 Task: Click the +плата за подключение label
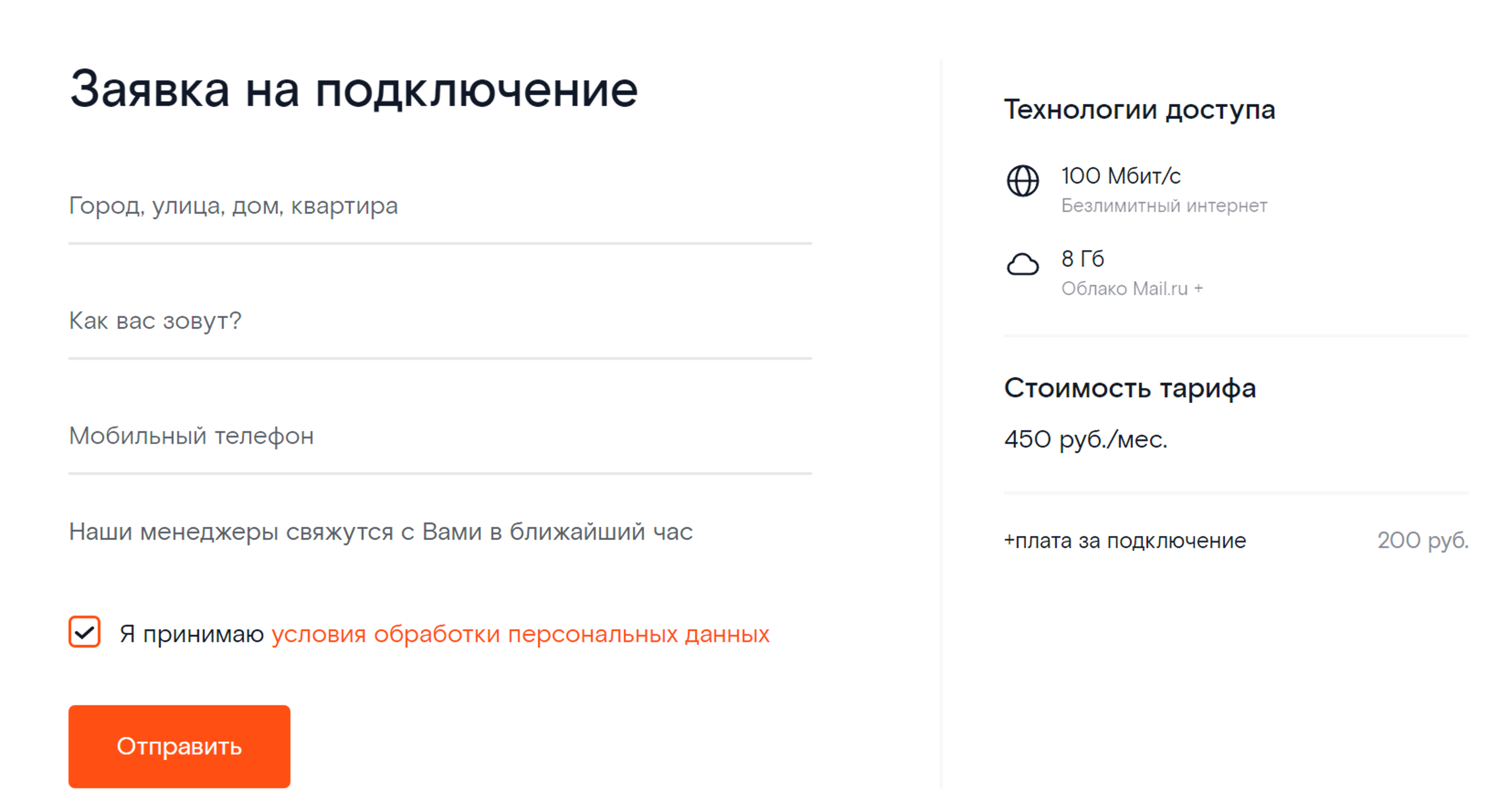(1125, 540)
